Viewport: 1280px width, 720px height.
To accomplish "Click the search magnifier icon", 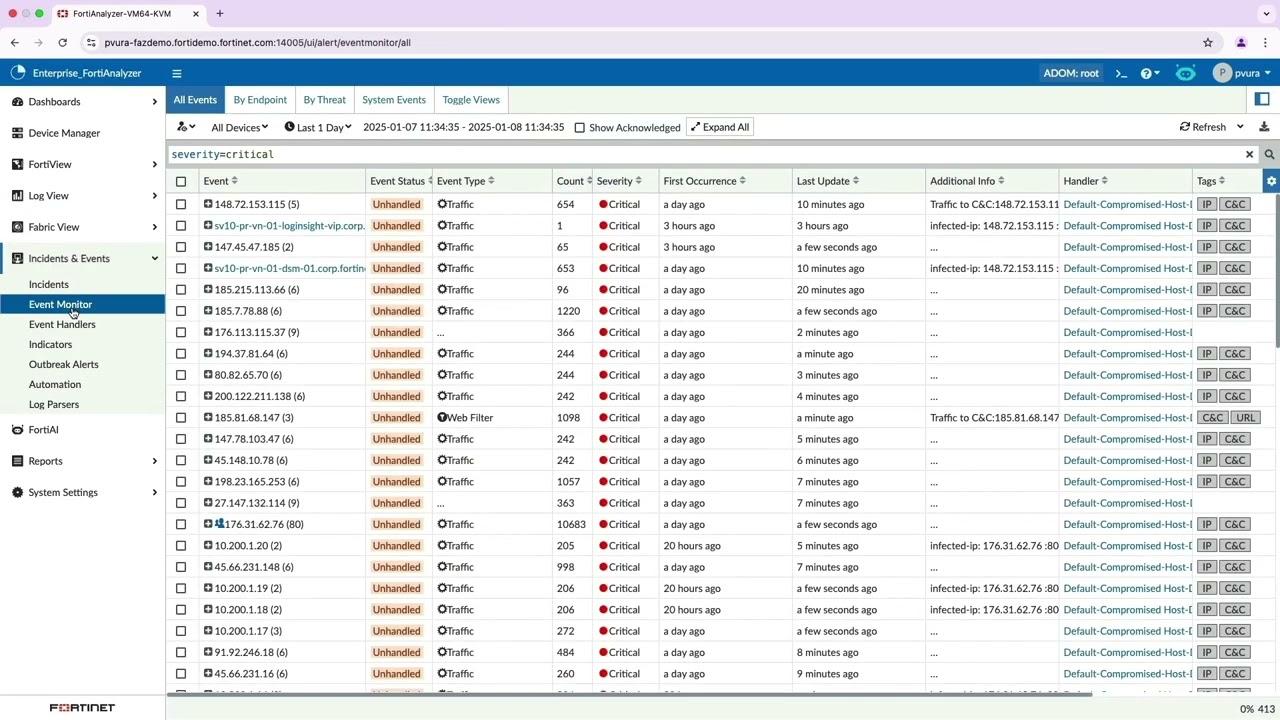I will [x=1269, y=155].
